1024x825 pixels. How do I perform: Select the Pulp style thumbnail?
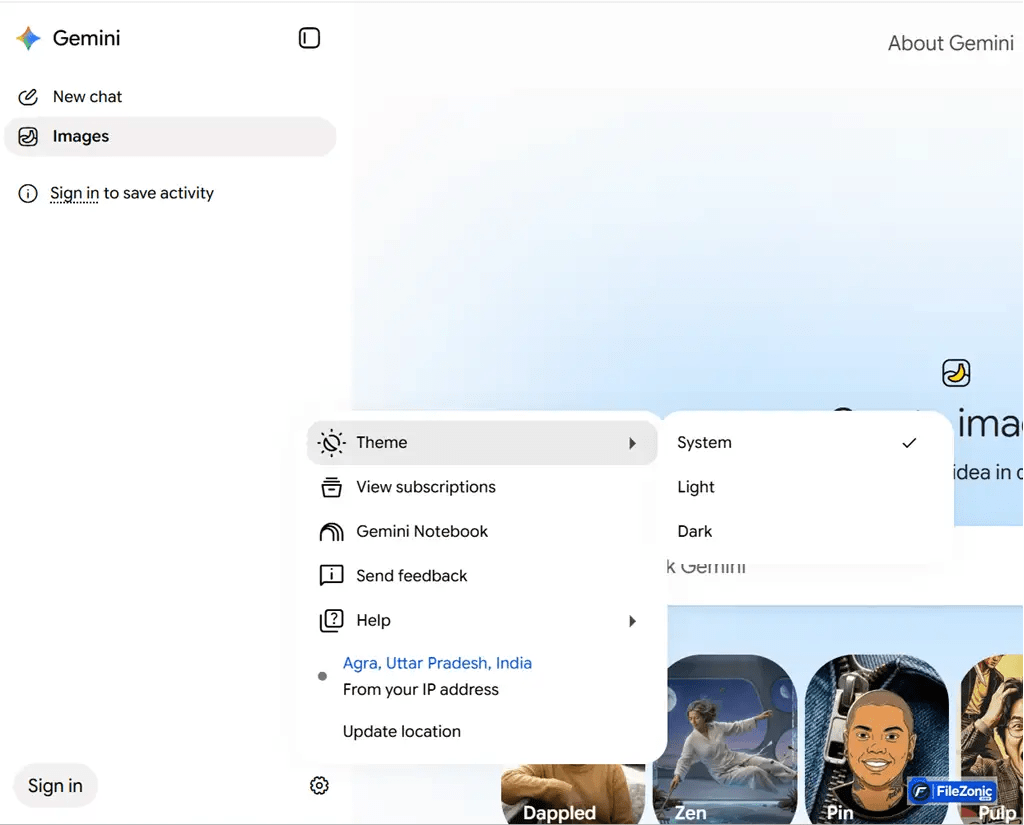991,739
